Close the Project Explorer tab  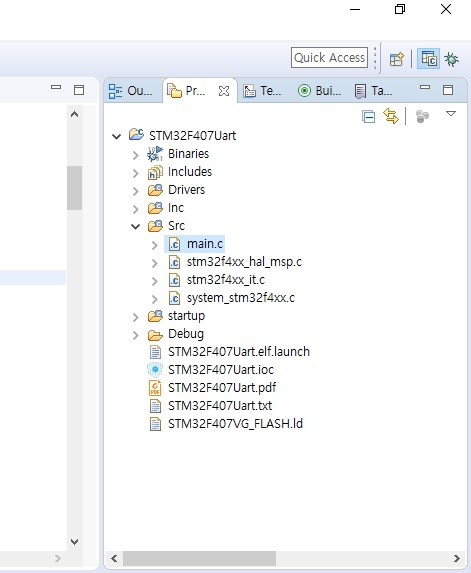point(224,91)
